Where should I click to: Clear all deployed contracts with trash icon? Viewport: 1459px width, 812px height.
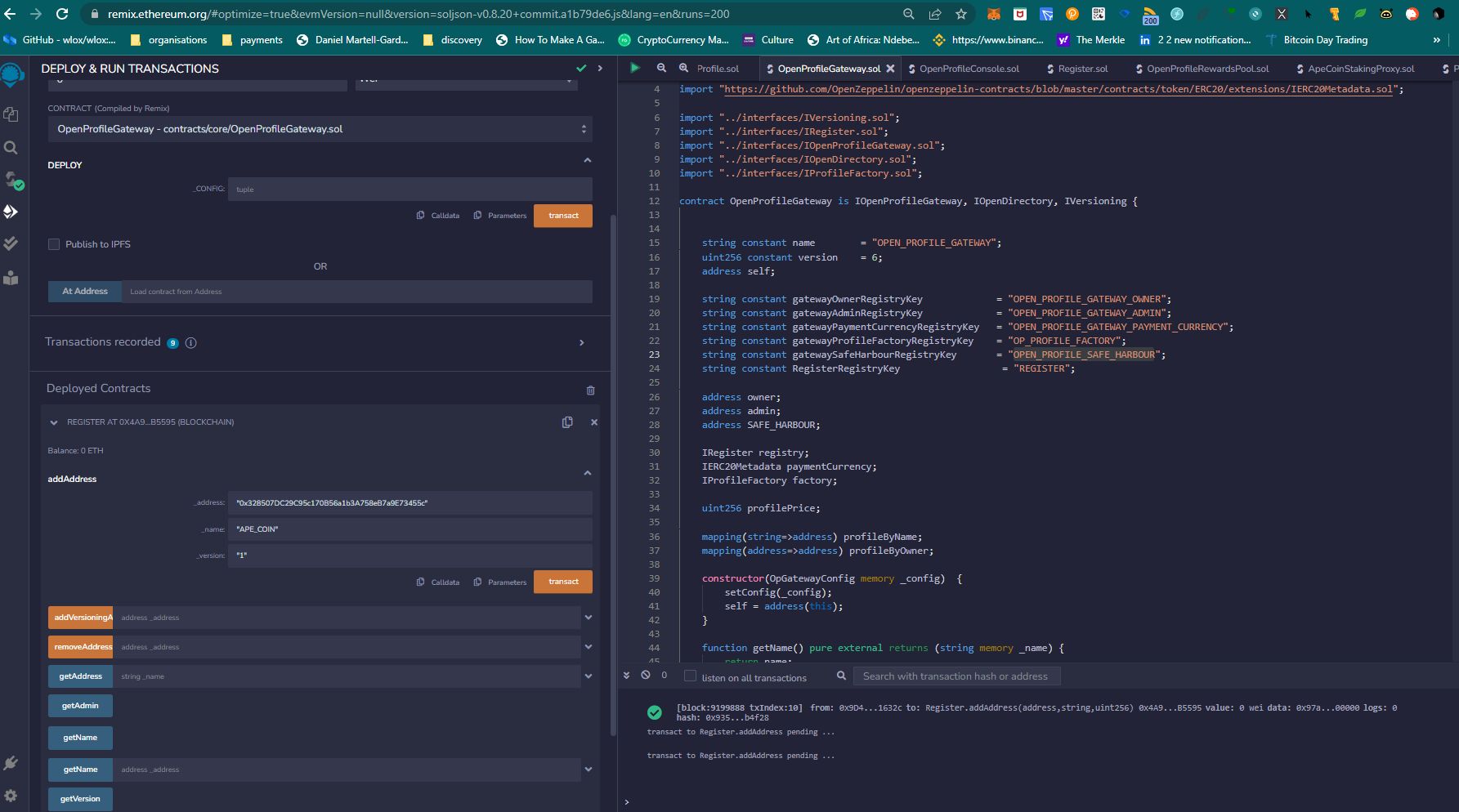point(591,390)
